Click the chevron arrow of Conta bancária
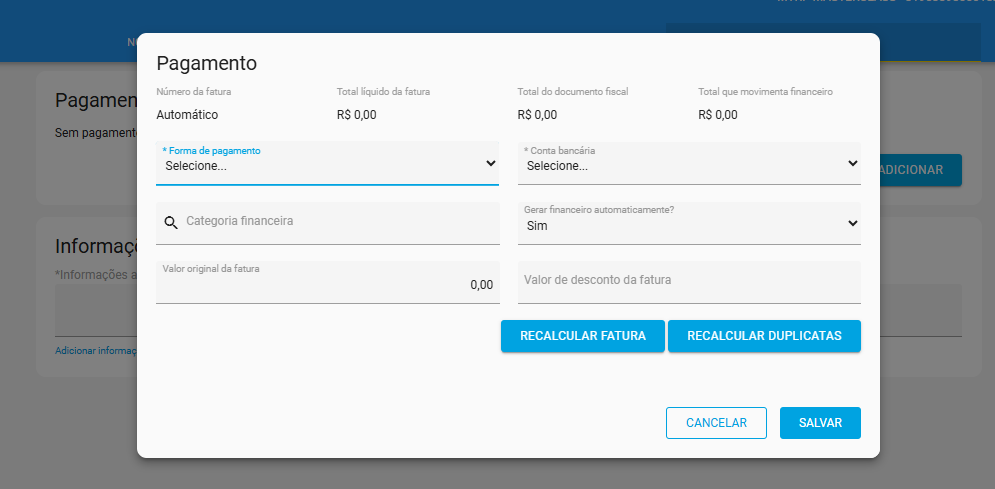Viewport: 995px width, 489px height. [x=853, y=164]
